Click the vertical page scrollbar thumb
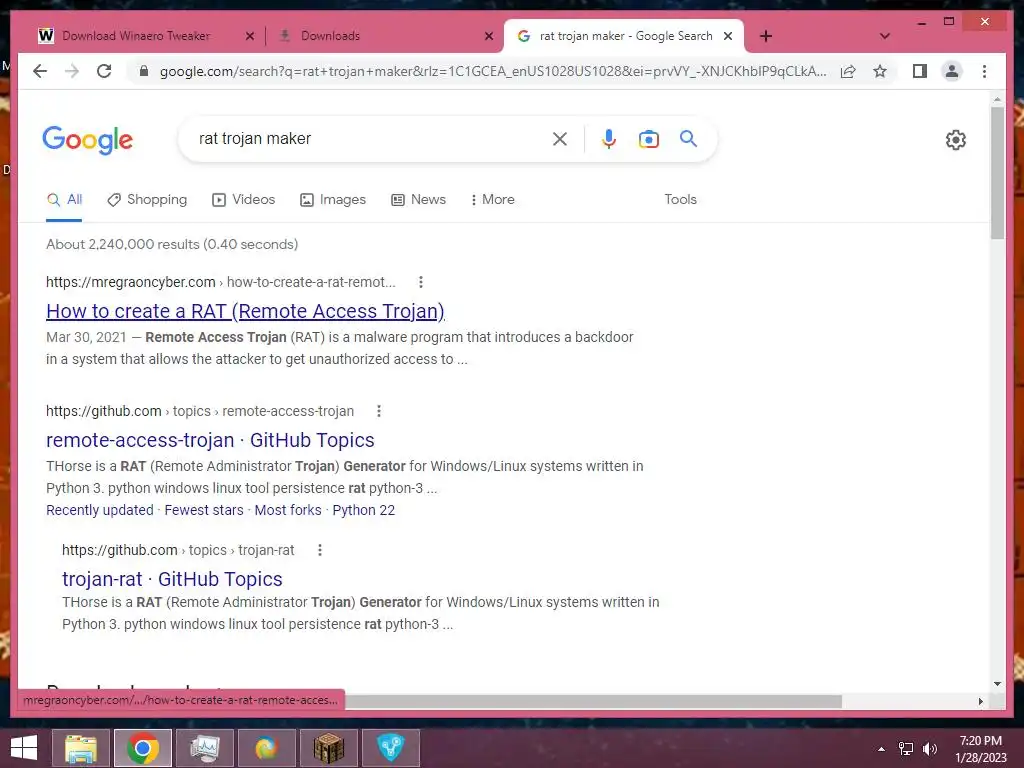 coord(997,173)
